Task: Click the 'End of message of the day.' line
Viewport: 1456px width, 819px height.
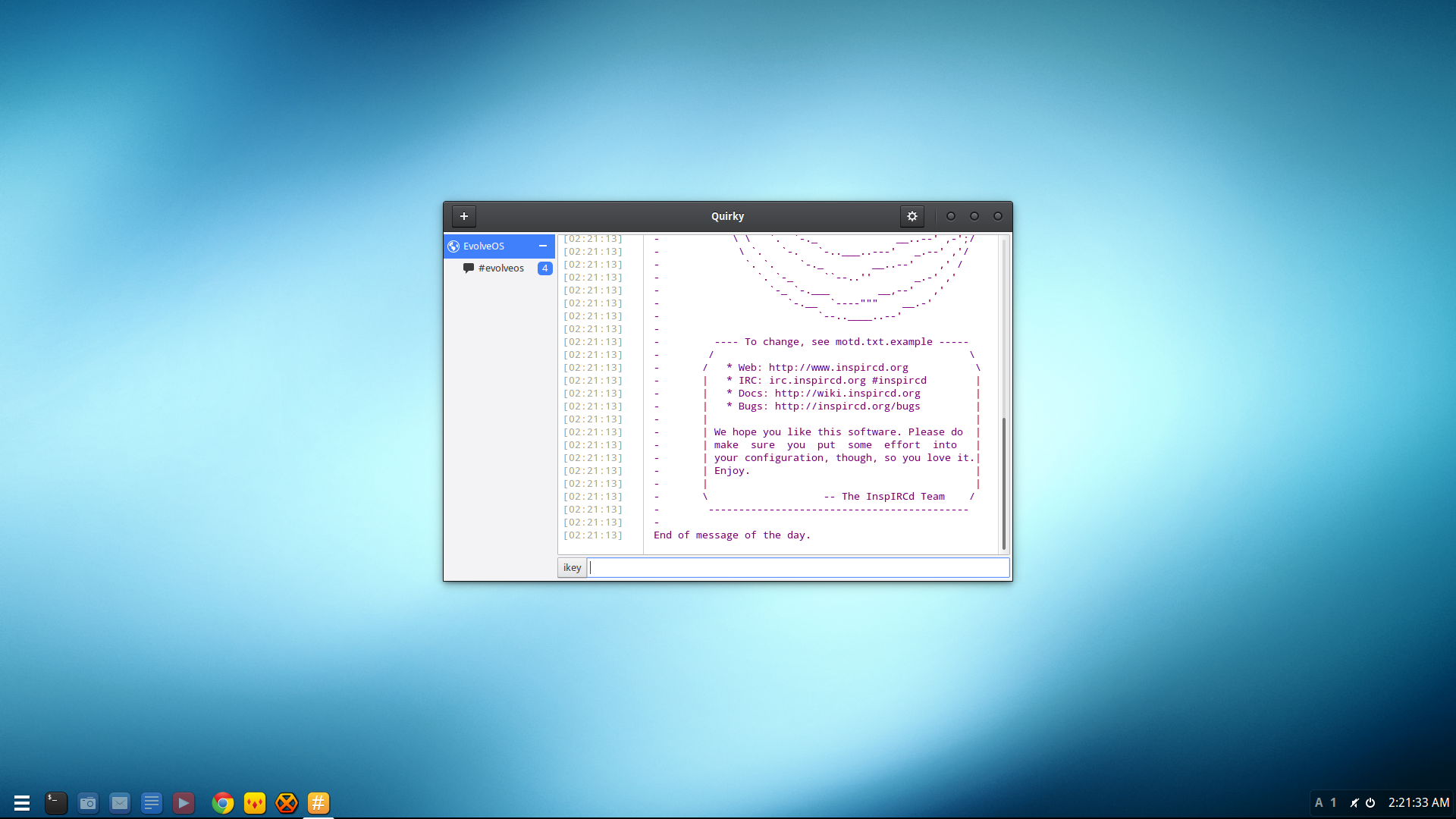Action: (732, 535)
